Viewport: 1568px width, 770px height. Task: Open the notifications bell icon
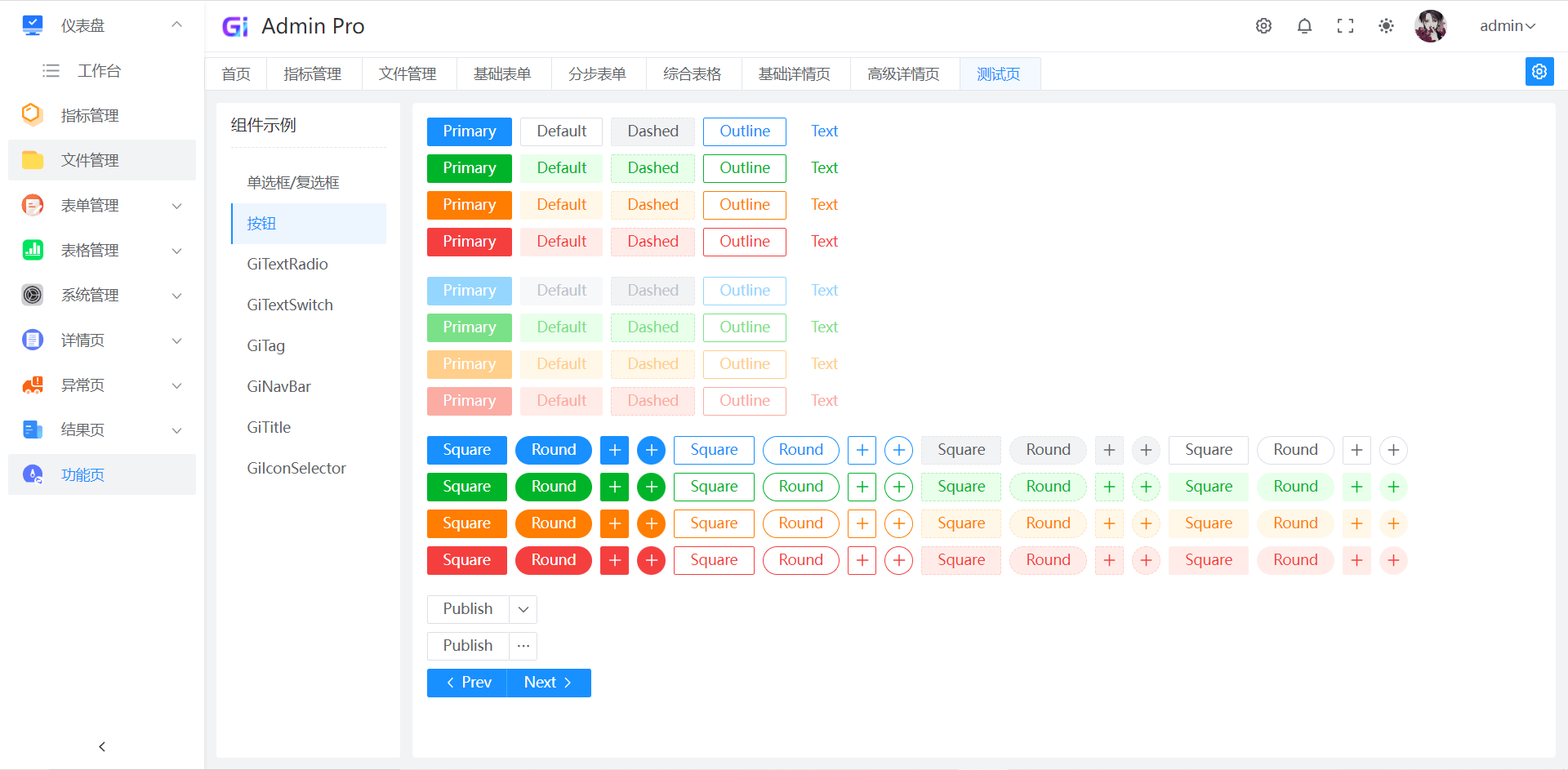pos(1304,25)
